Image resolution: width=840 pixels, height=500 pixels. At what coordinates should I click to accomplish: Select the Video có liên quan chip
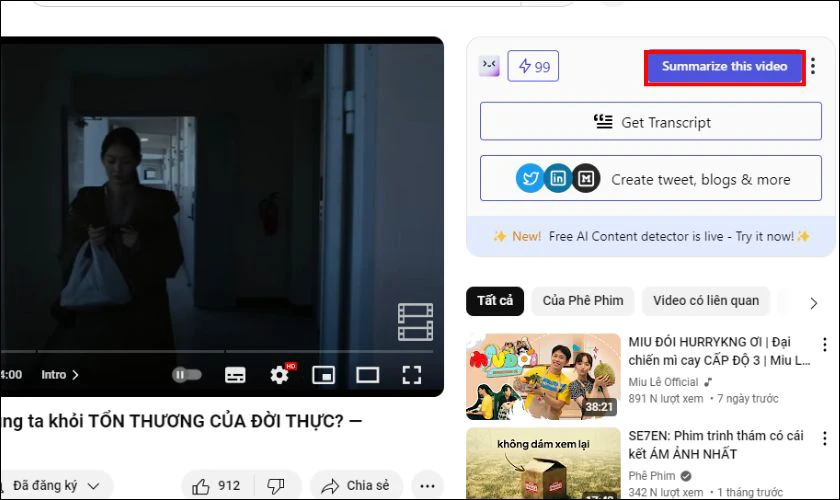click(x=706, y=301)
